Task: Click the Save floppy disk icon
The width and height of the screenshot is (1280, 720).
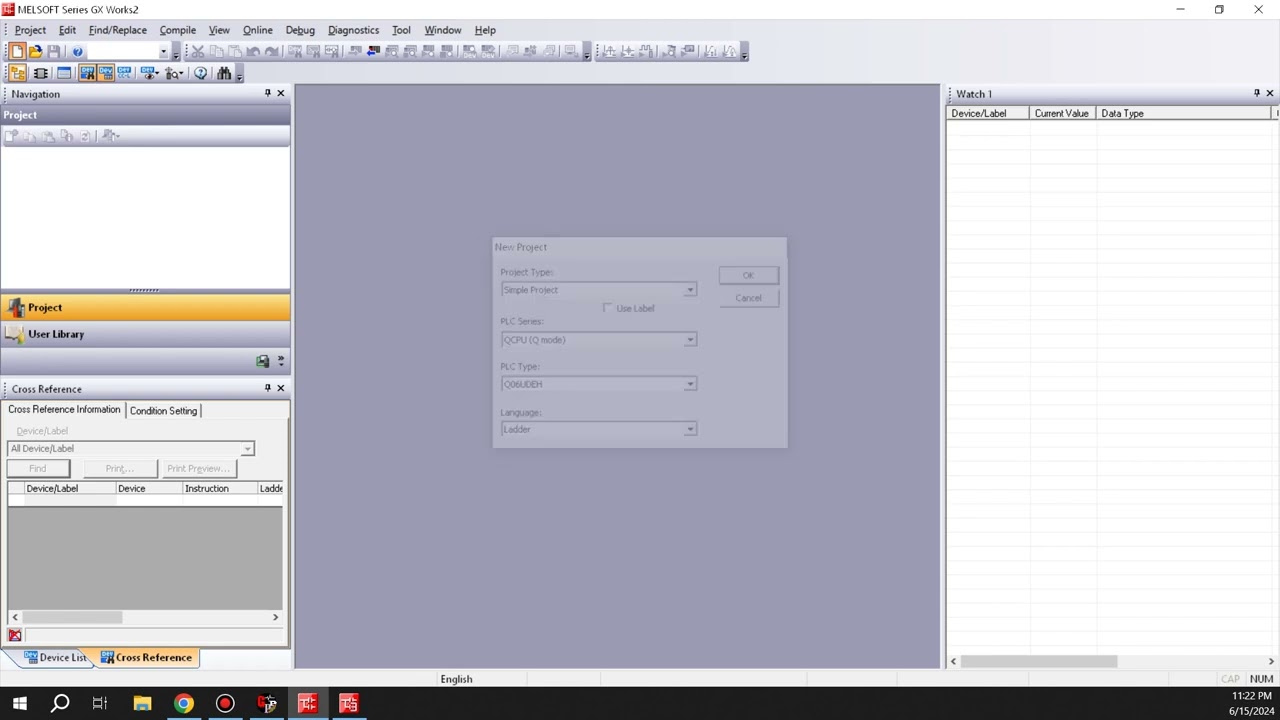Action: (x=54, y=51)
